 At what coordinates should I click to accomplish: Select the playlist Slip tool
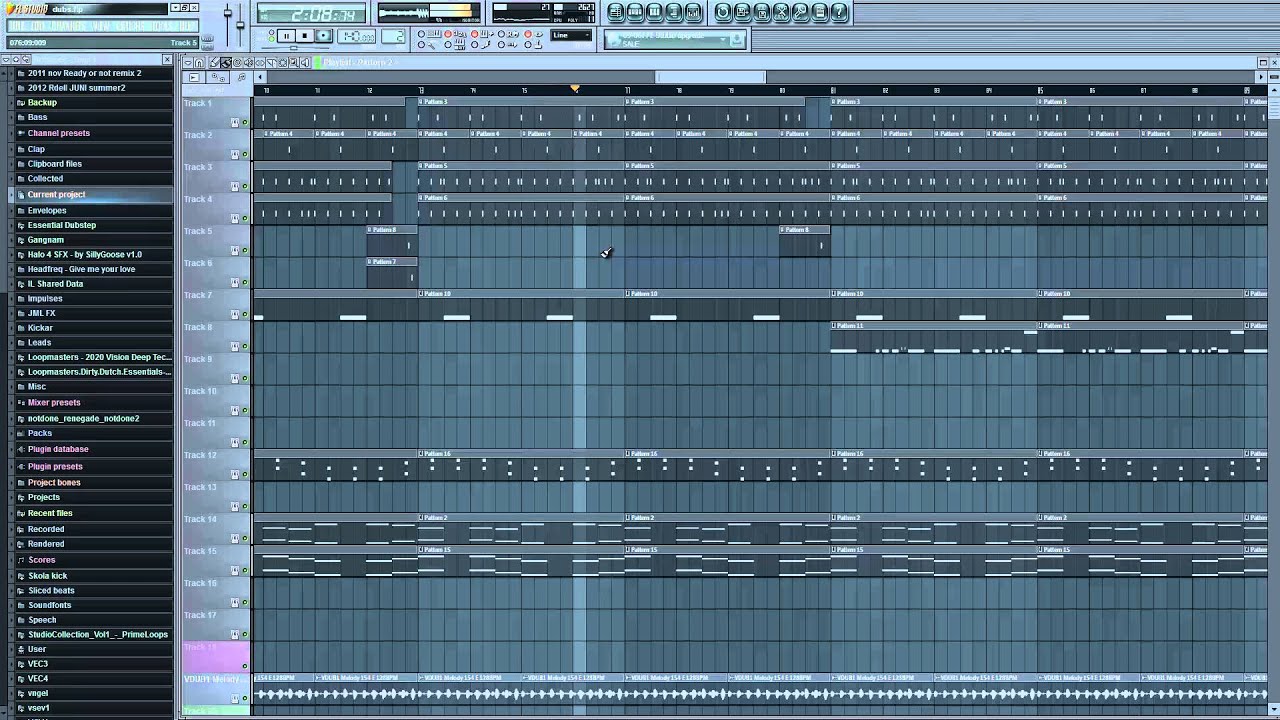(260, 62)
